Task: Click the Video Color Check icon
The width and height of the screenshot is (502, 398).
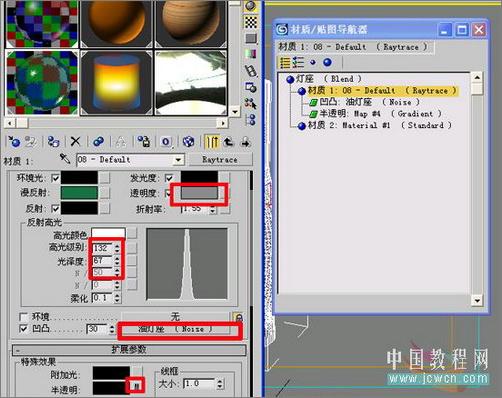Action: tap(251, 54)
